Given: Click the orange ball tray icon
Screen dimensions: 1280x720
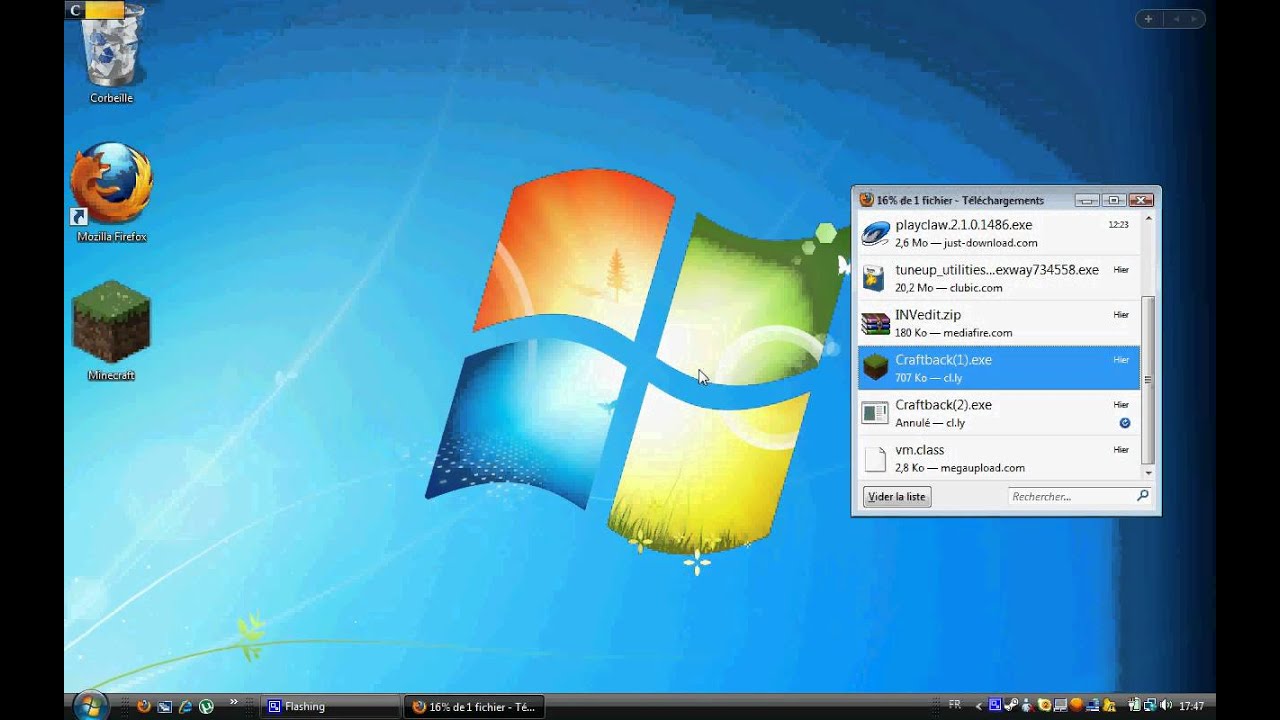Looking at the screenshot, I should pyautogui.click(x=1076, y=705).
